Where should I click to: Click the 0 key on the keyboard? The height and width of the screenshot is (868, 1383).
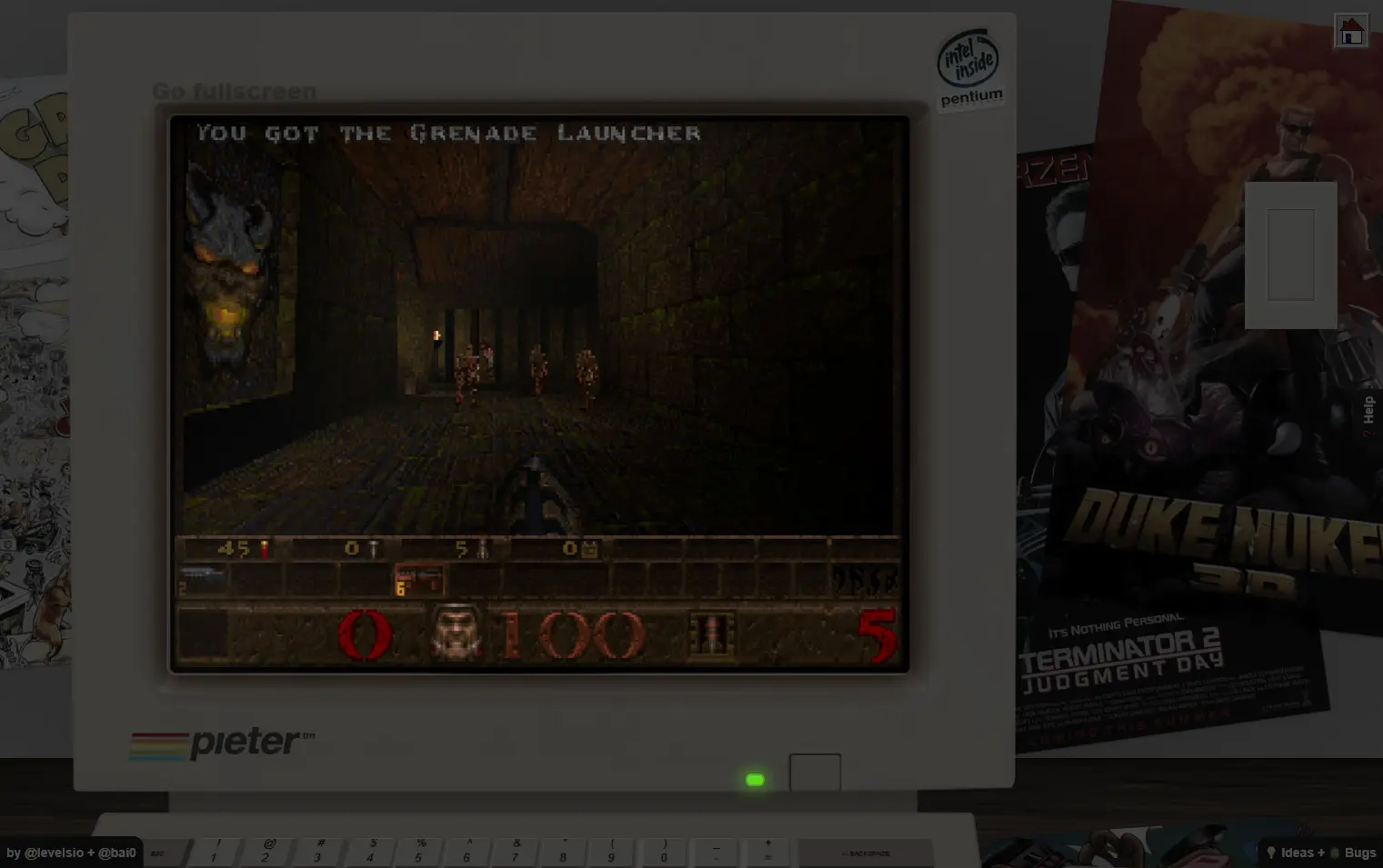pyautogui.click(x=664, y=853)
